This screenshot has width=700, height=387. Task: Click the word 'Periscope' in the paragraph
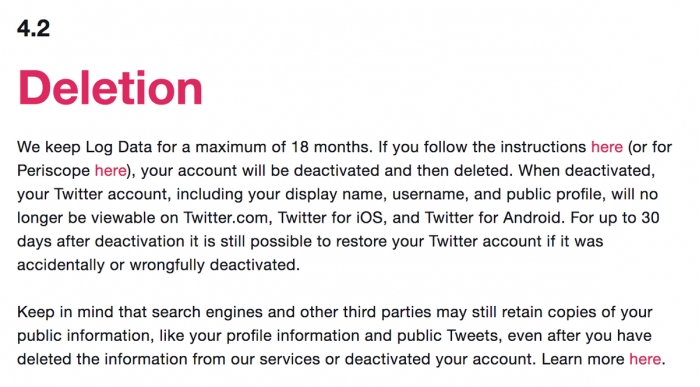click(x=54, y=171)
